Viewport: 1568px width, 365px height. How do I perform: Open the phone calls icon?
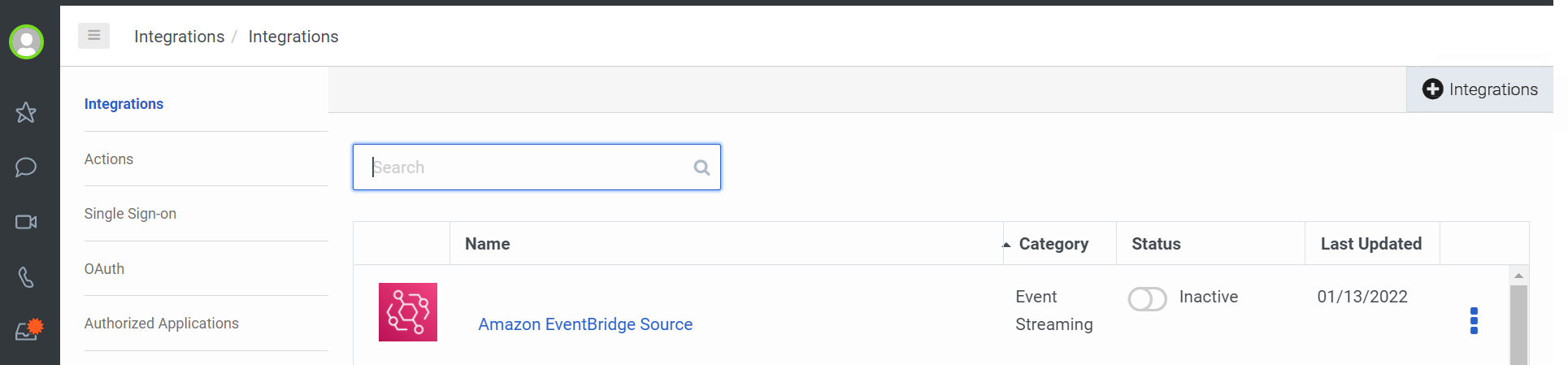click(26, 277)
